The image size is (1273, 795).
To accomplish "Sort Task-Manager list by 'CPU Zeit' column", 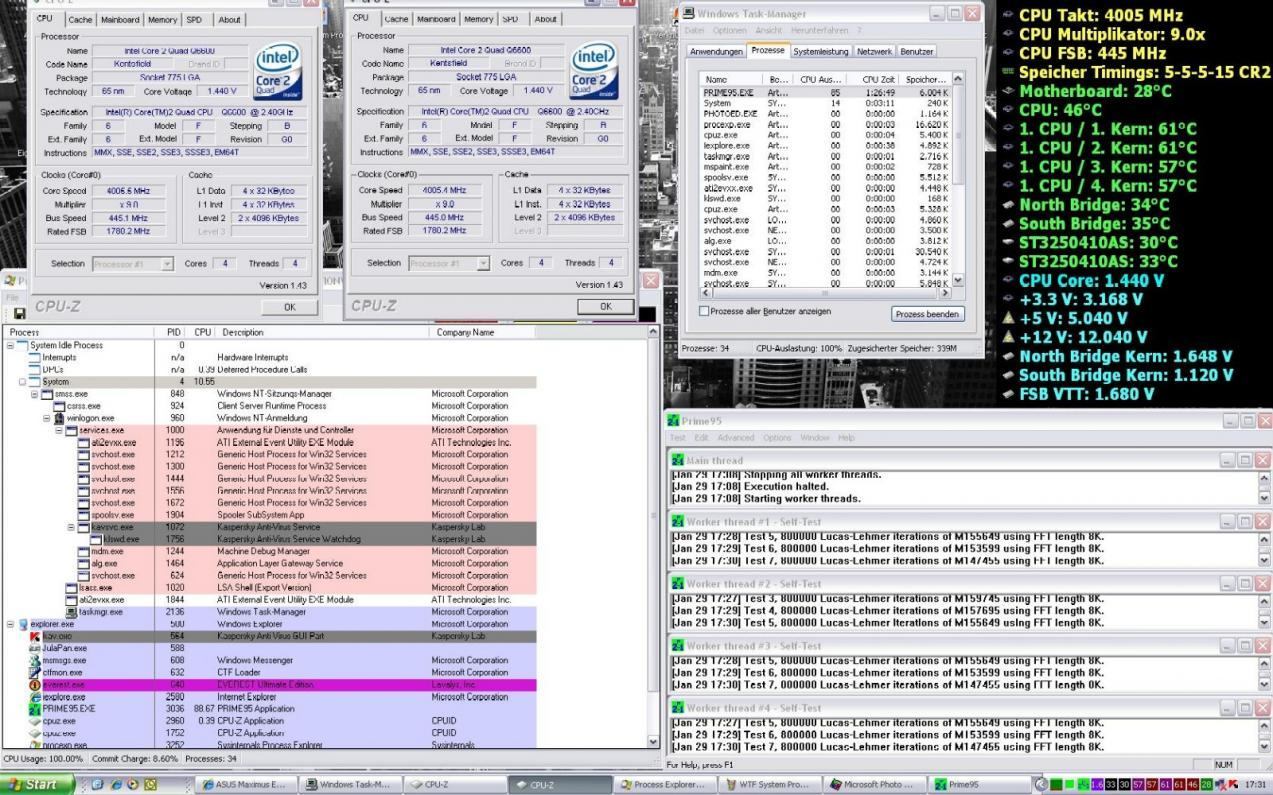I will tap(875, 78).
